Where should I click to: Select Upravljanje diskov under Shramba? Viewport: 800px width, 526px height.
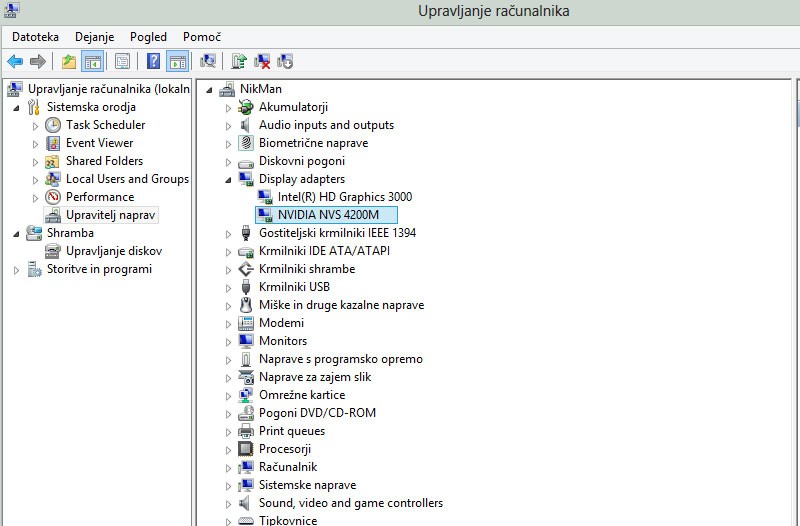pyautogui.click(x=113, y=251)
